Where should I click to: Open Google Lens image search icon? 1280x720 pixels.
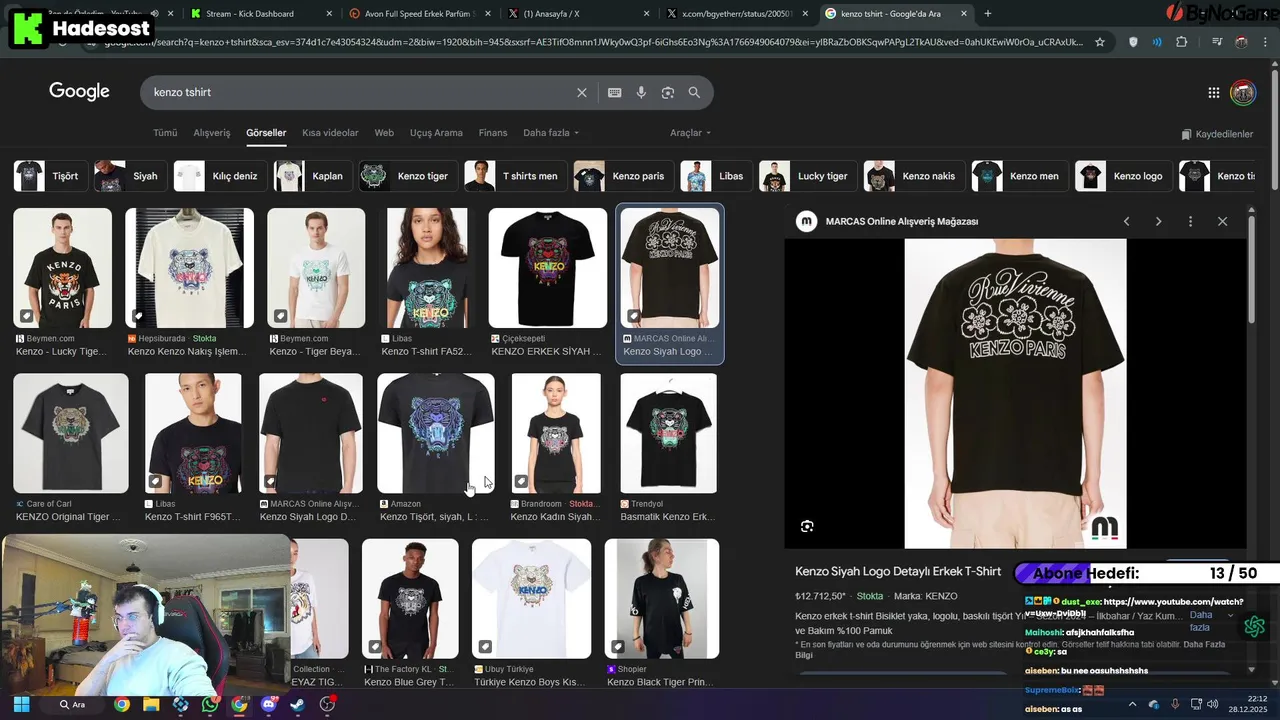(x=667, y=92)
